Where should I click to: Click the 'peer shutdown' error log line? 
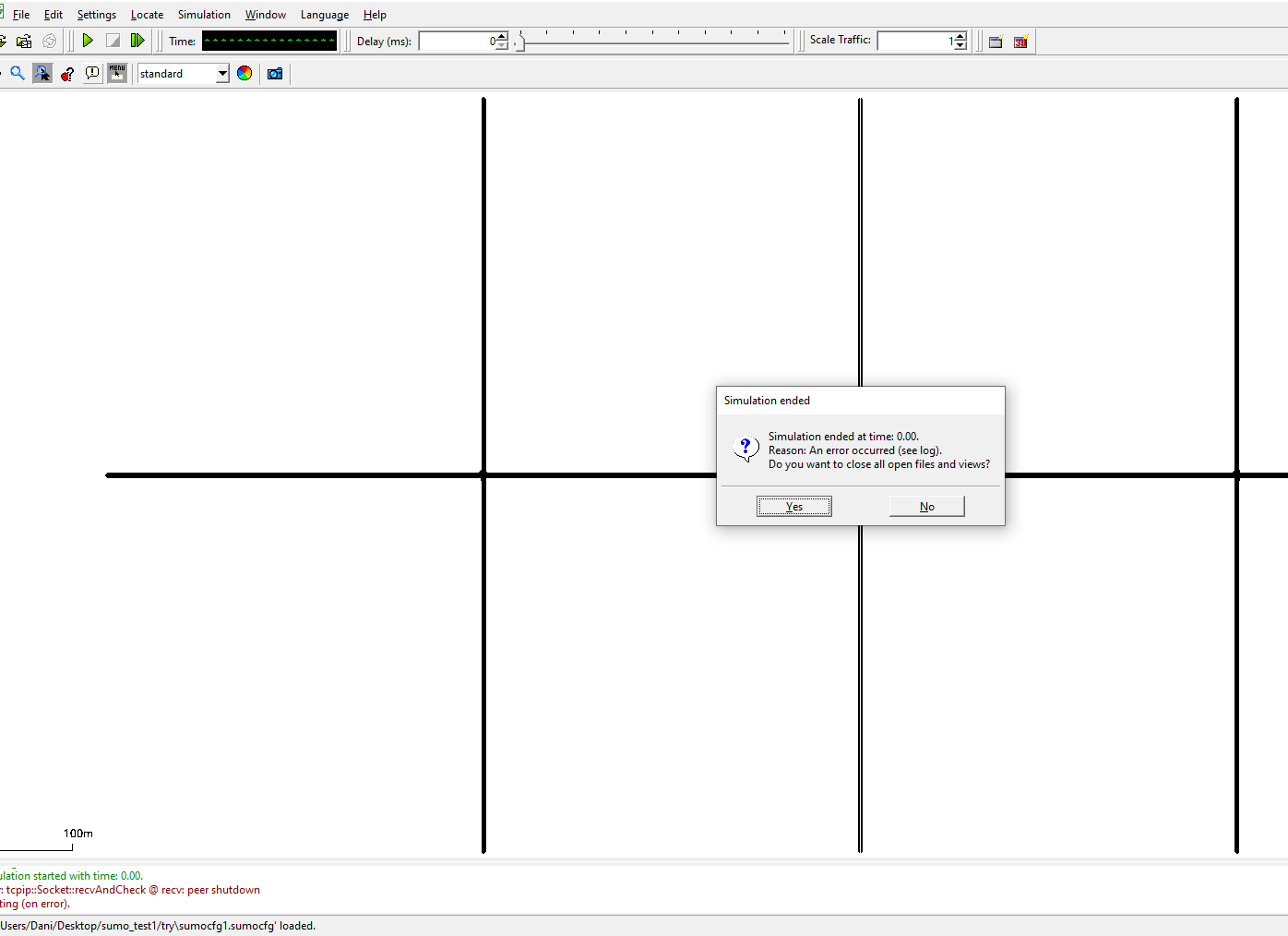pyautogui.click(x=130, y=890)
